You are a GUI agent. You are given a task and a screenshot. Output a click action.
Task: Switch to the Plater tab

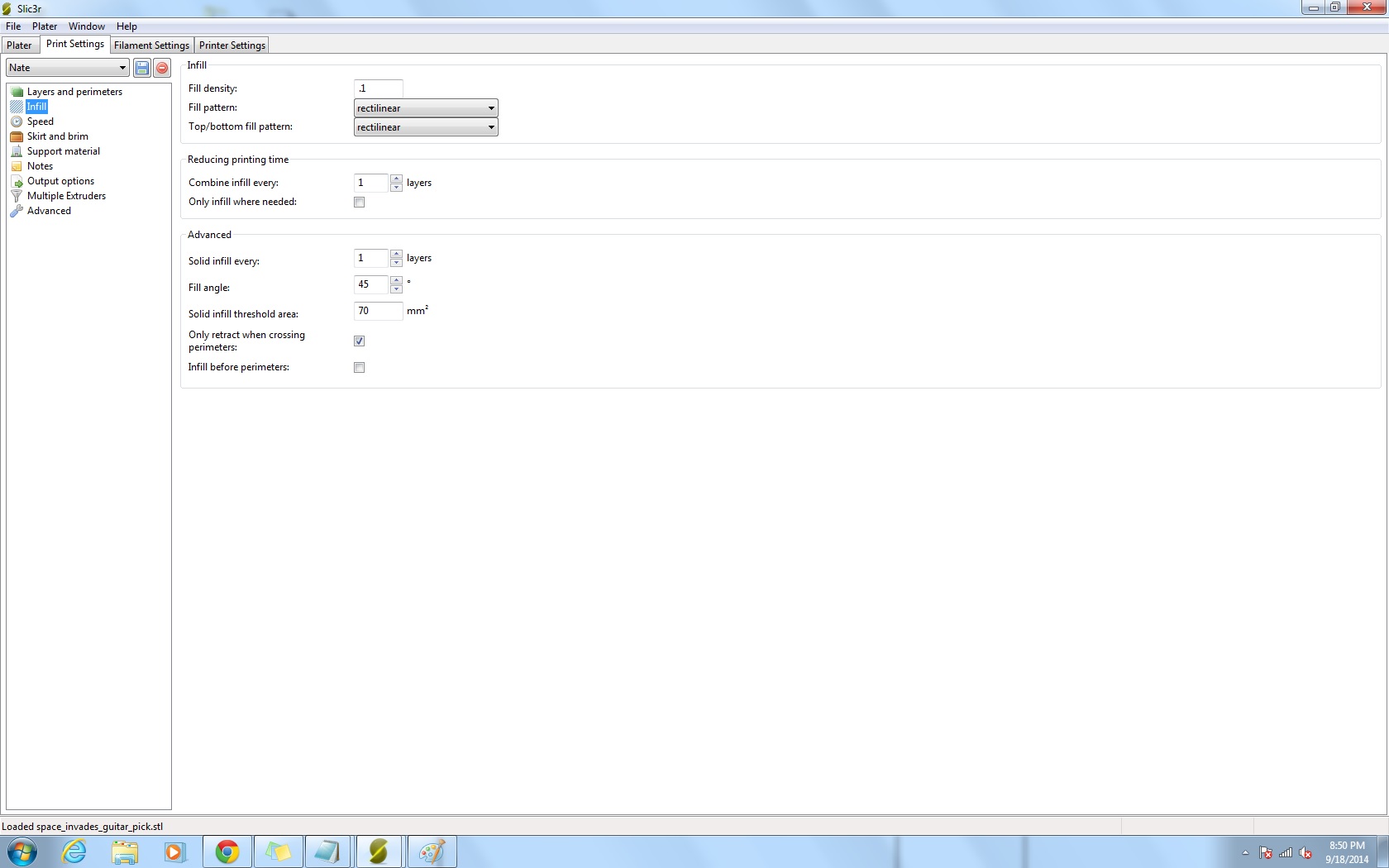(x=19, y=45)
